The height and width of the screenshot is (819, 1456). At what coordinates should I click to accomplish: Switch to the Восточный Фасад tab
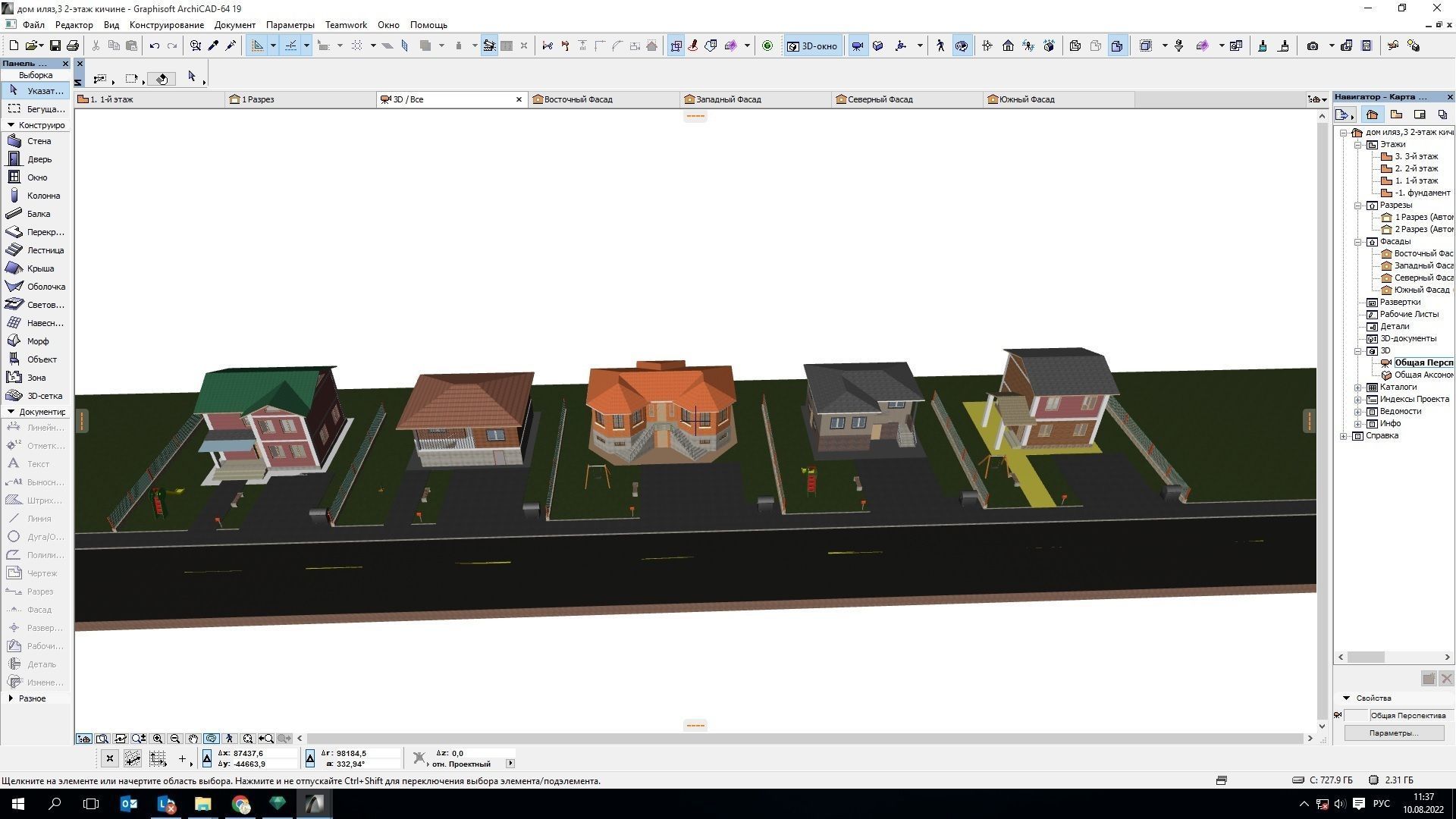coord(604,99)
